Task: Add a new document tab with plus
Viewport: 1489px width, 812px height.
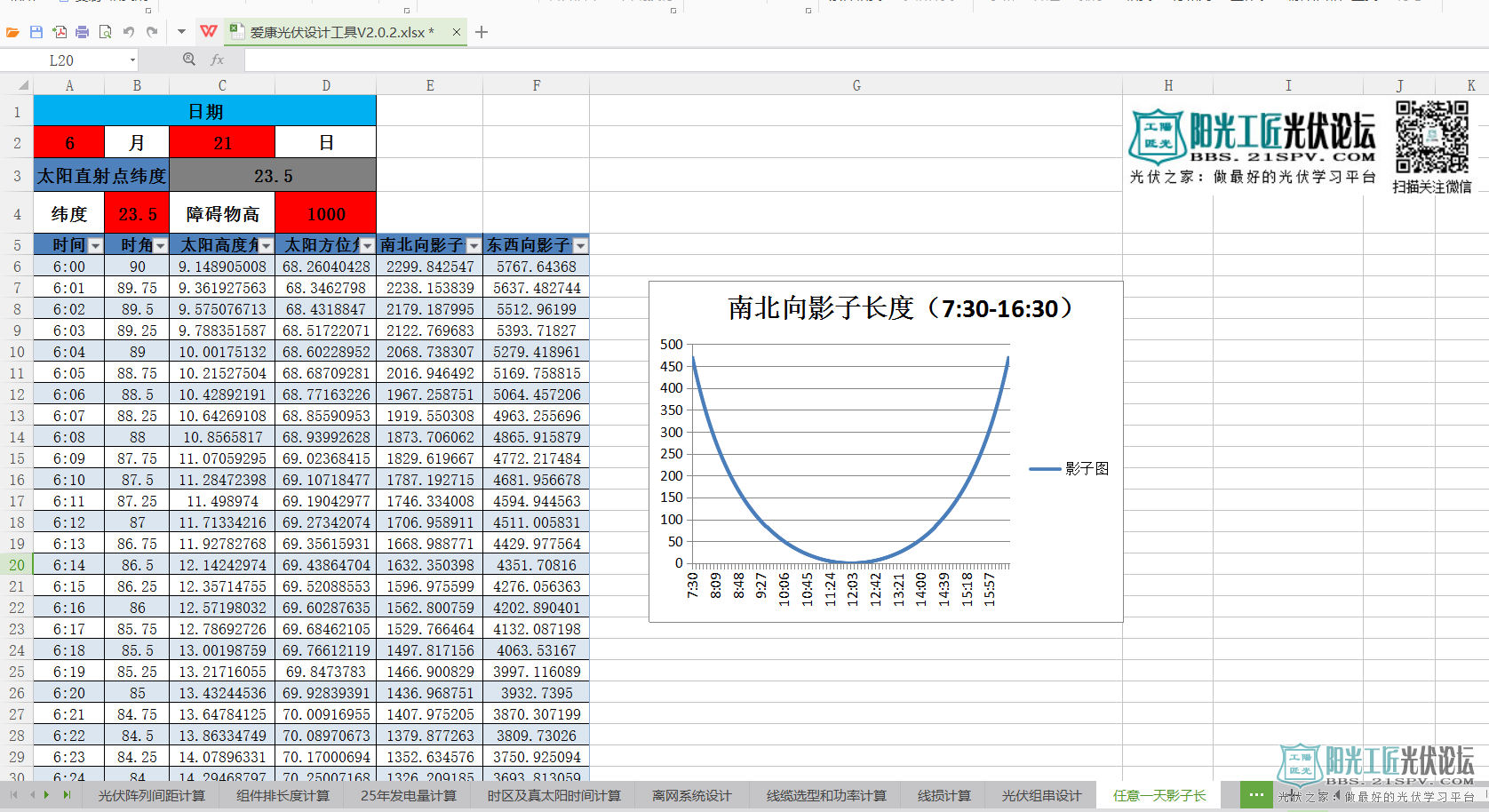Action: pyautogui.click(x=482, y=32)
